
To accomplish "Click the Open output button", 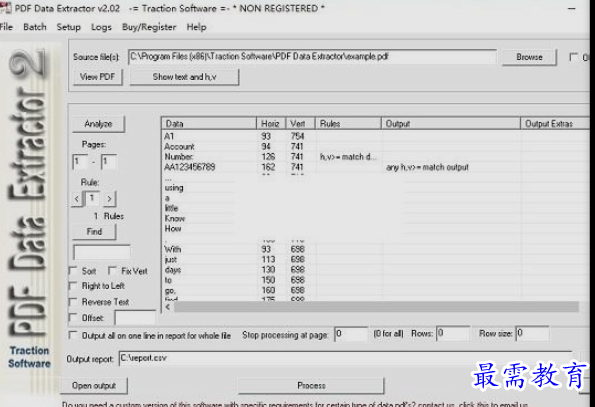I will point(94,385).
